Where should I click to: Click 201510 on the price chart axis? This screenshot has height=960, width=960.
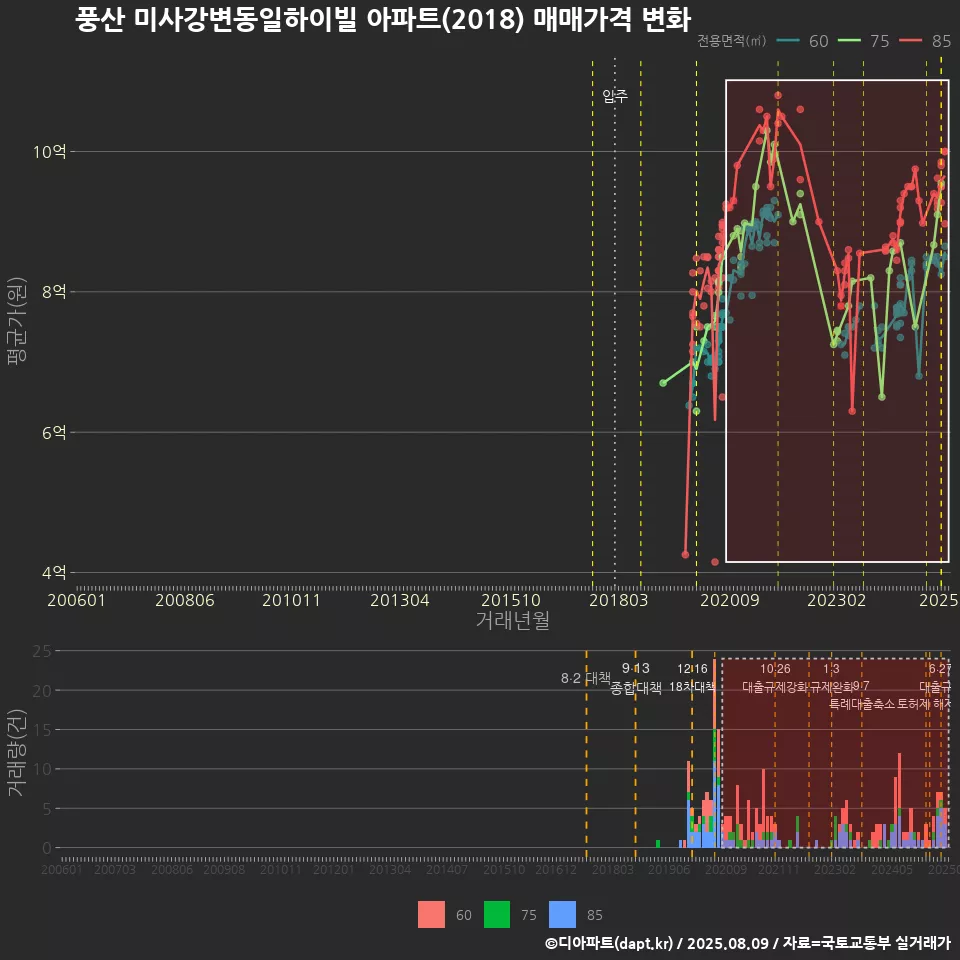click(511, 600)
